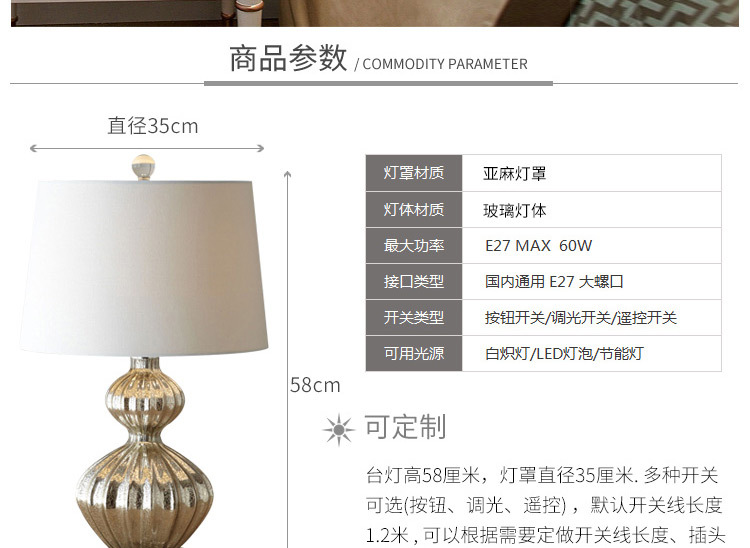Click the E27 MAX 60W value
The width and height of the screenshot is (750, 548).
click(539, 246)
